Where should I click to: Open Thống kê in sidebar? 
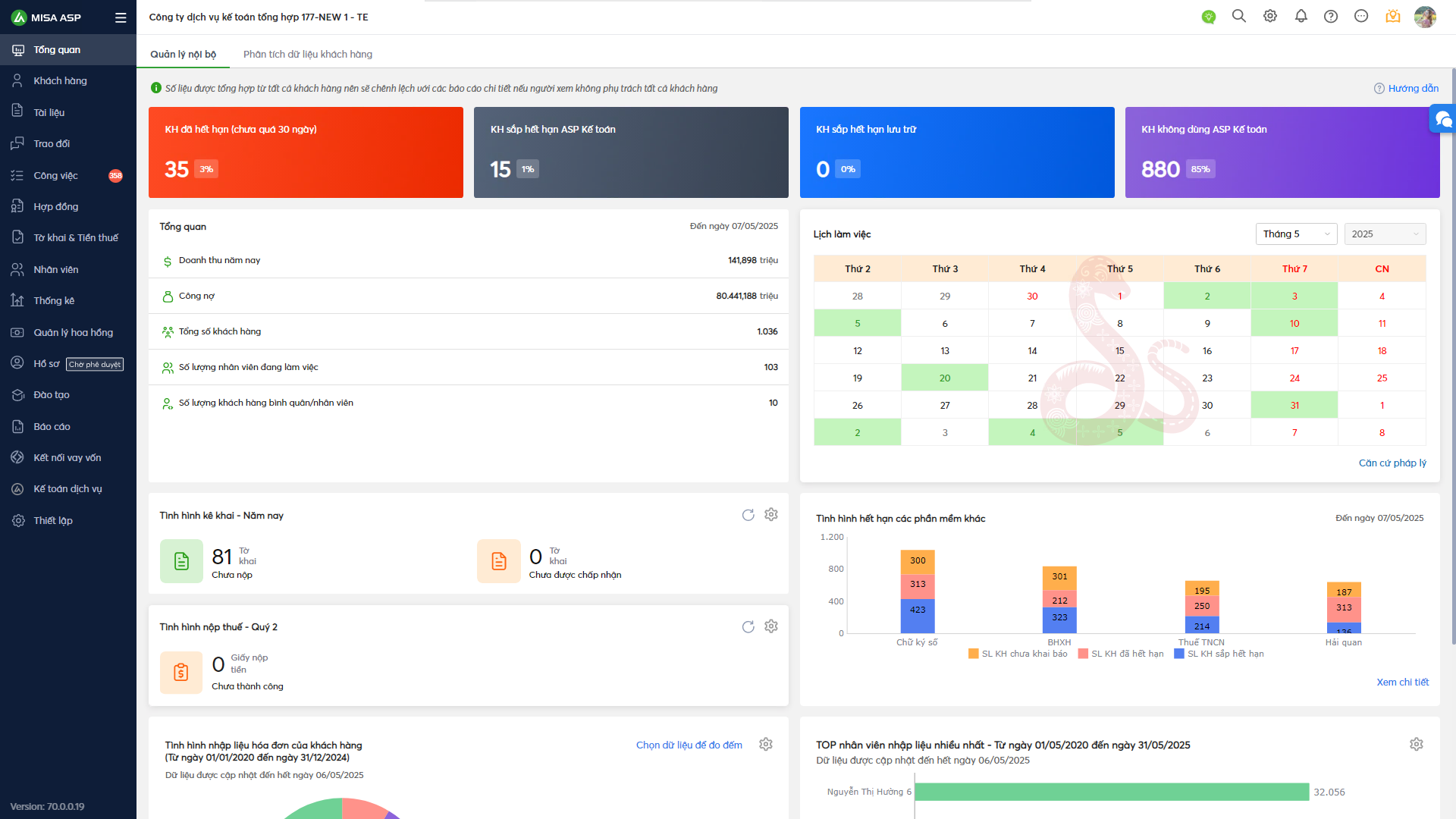(x=68, y=301)
